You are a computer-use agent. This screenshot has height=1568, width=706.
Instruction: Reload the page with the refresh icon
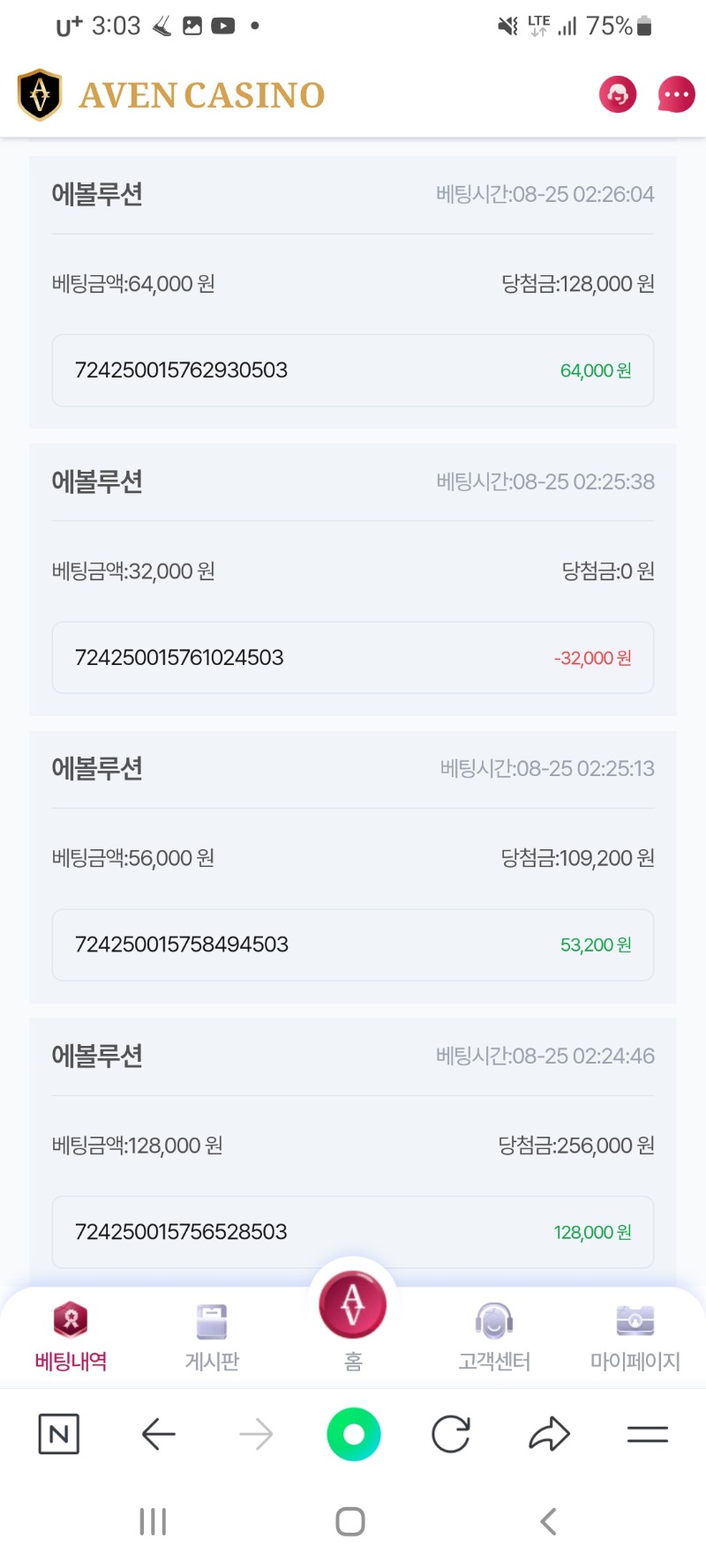tap(451, 1434)
